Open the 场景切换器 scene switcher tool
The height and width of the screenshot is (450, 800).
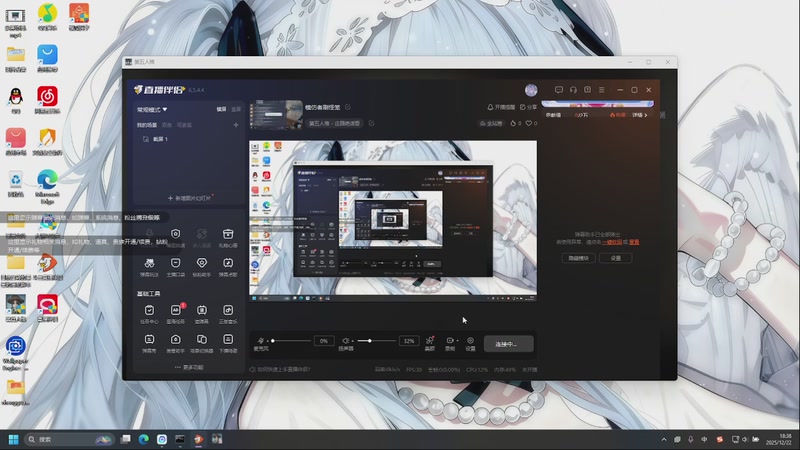(202, 343)
